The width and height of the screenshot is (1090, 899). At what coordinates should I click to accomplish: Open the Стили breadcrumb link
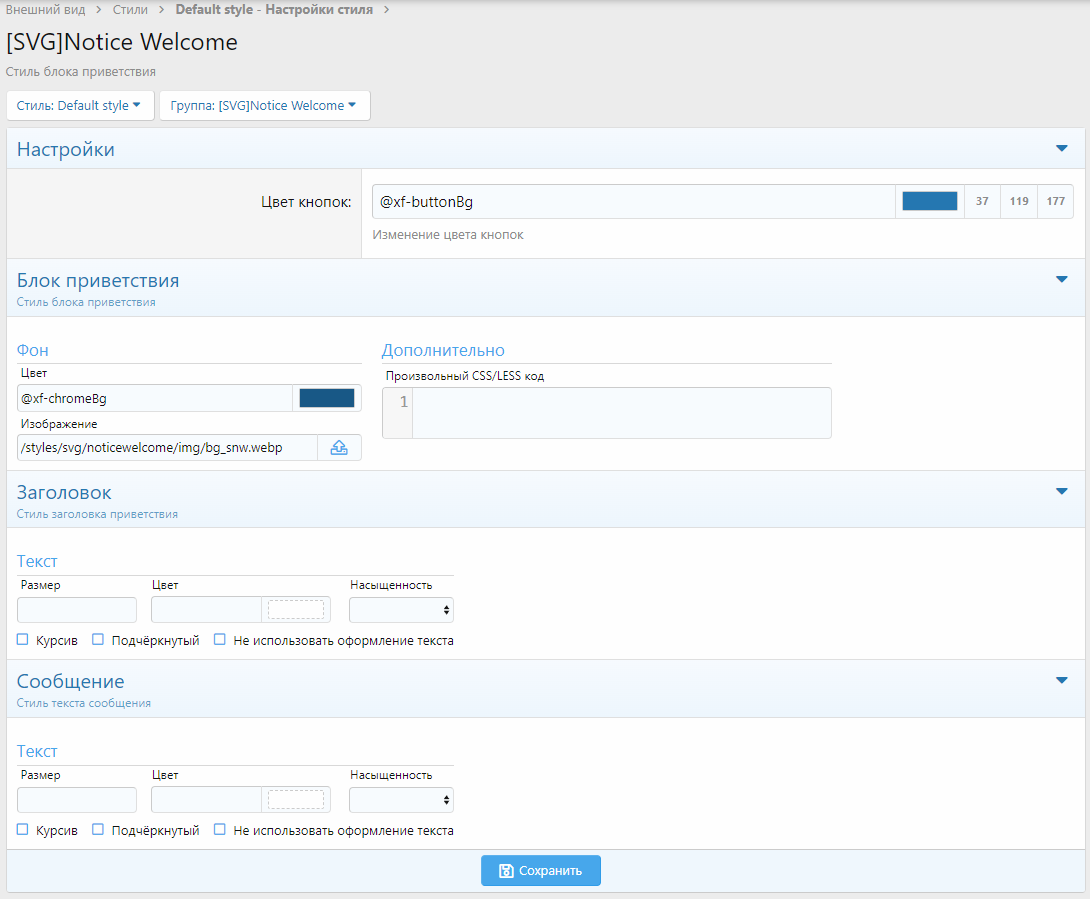(x=130, y=10)
